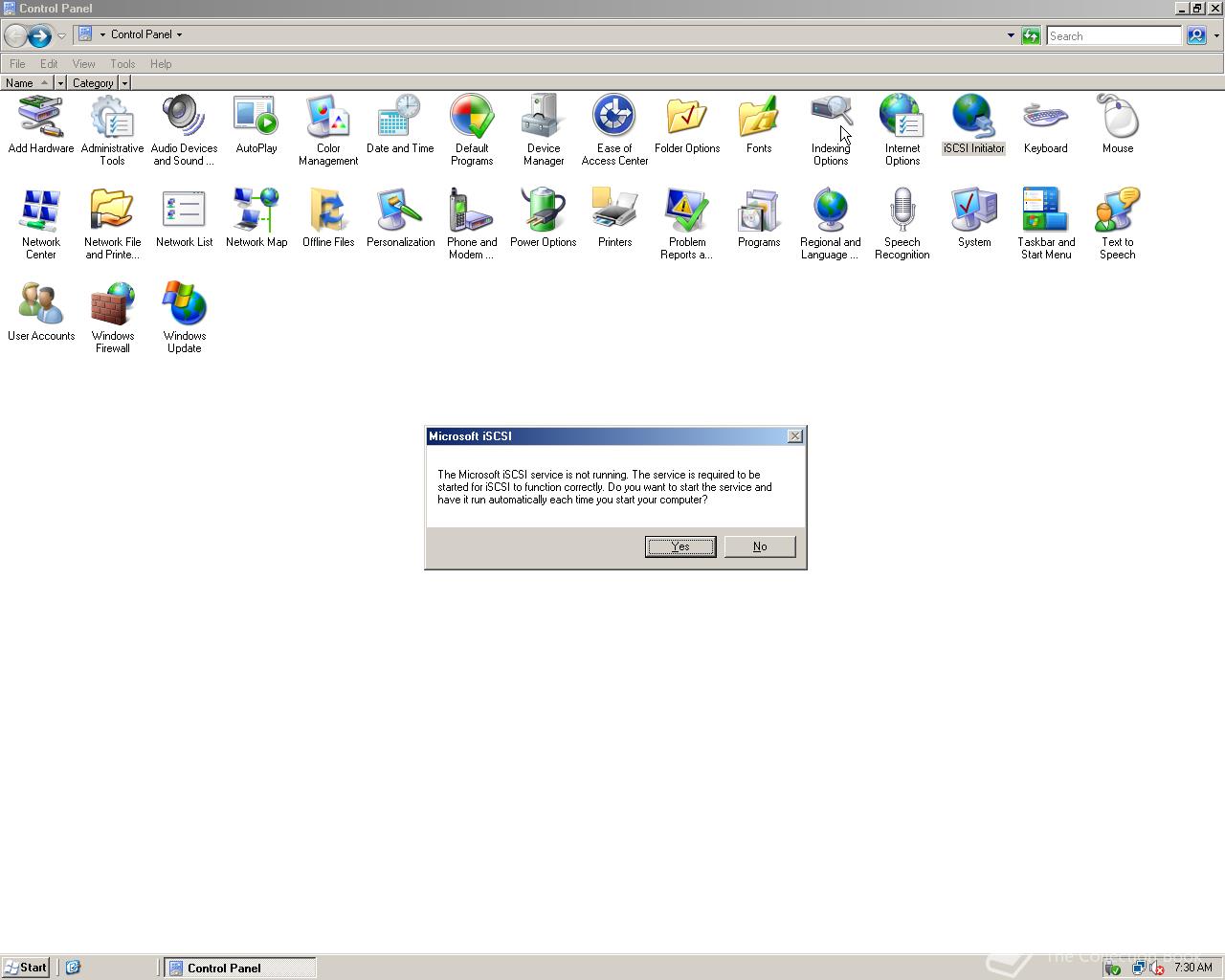Open the Tools menu
1225x980 pixels.
122,64
